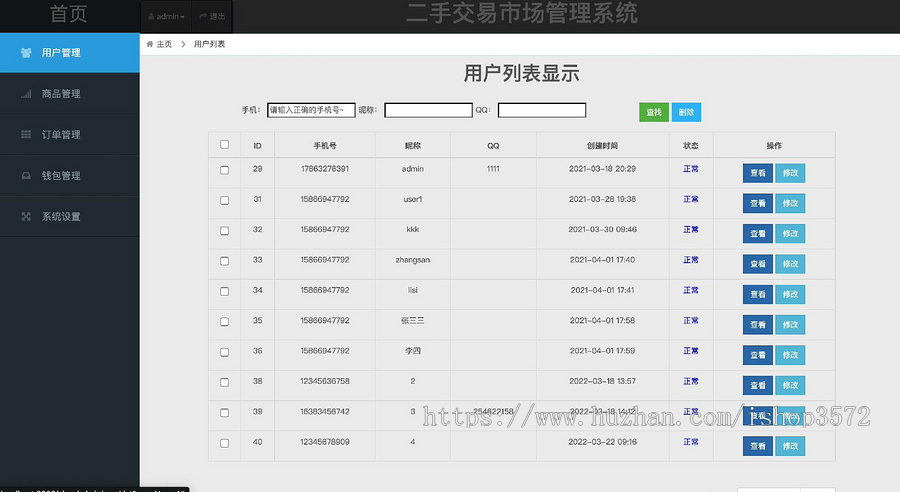900x492 pixels.
Task: Check the box for user ID 31
Action: tap(224, 200)
